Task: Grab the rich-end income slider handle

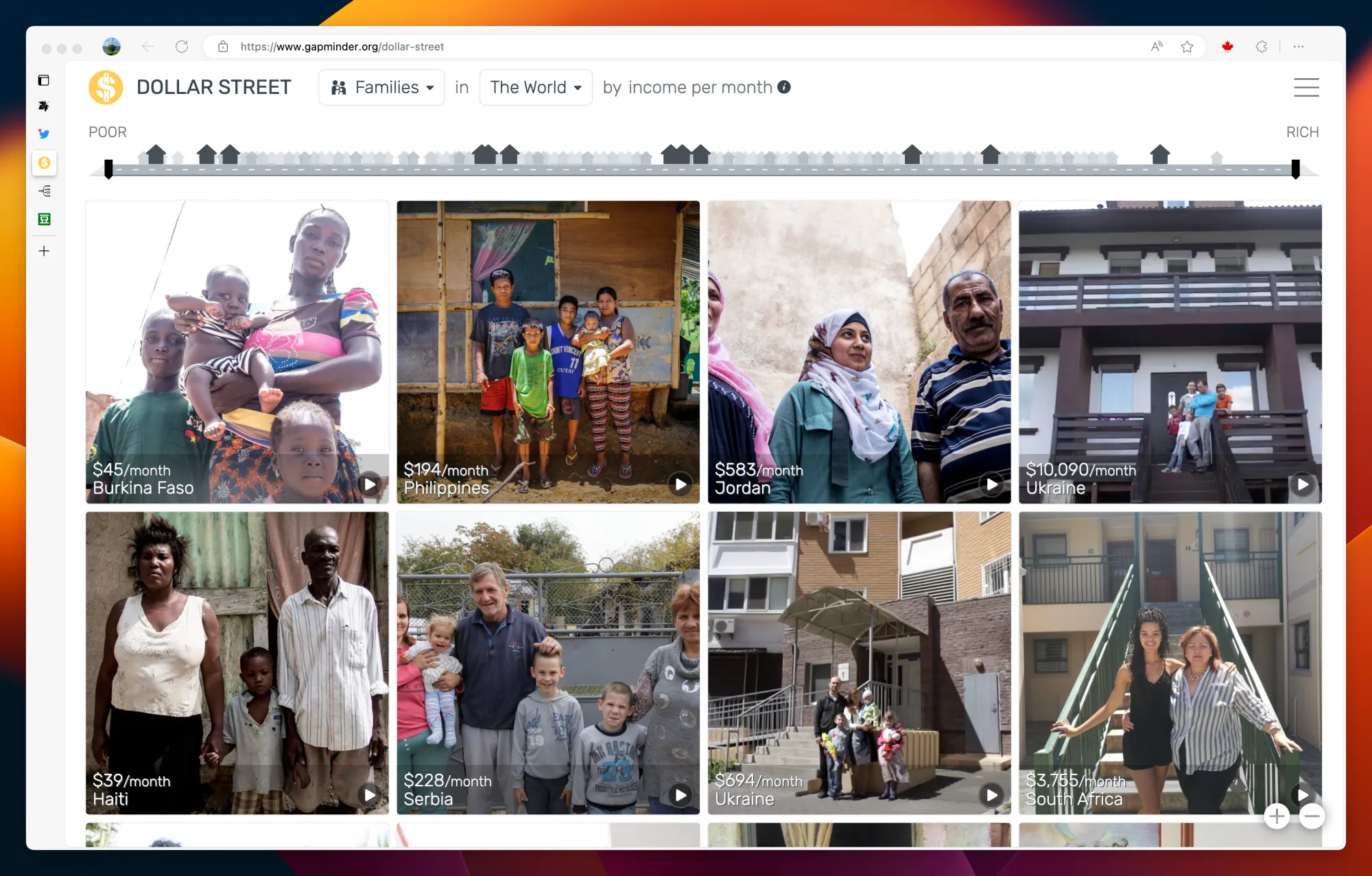Action: 1295,169
